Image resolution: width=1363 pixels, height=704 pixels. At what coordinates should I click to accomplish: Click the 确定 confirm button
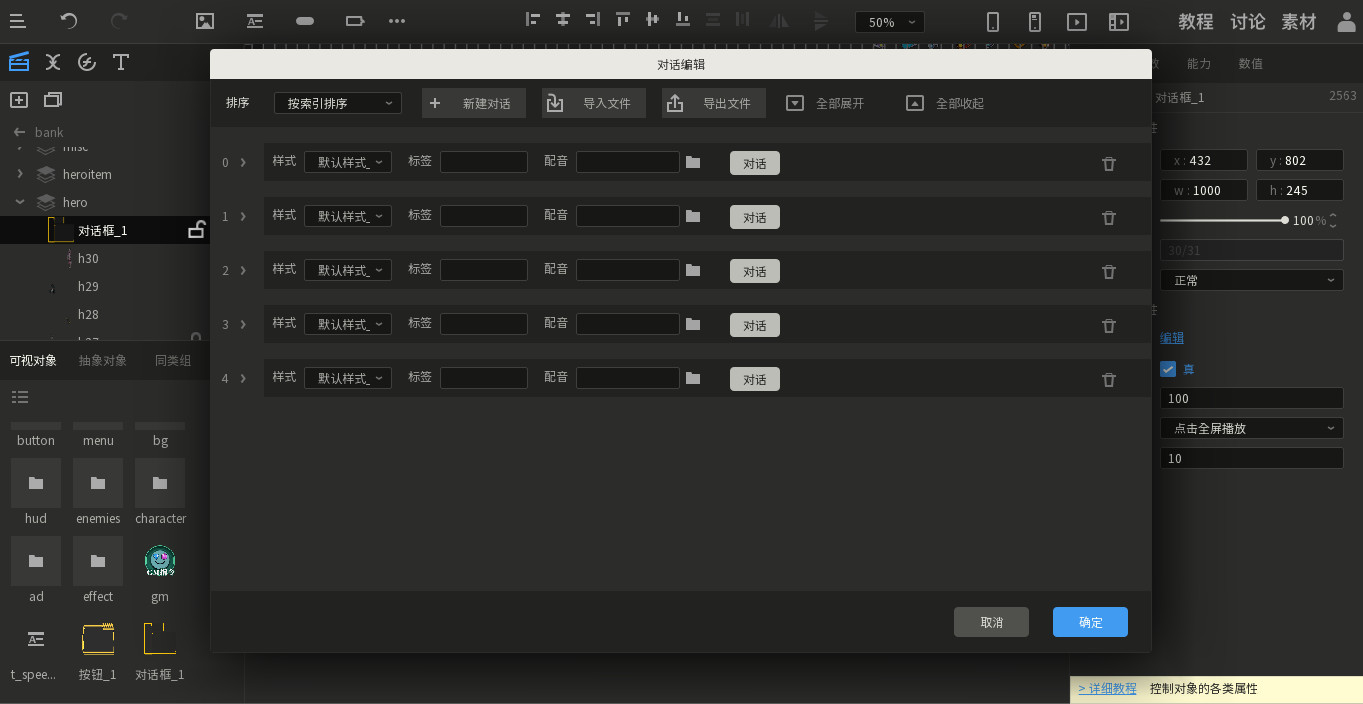pos(1090,622)
